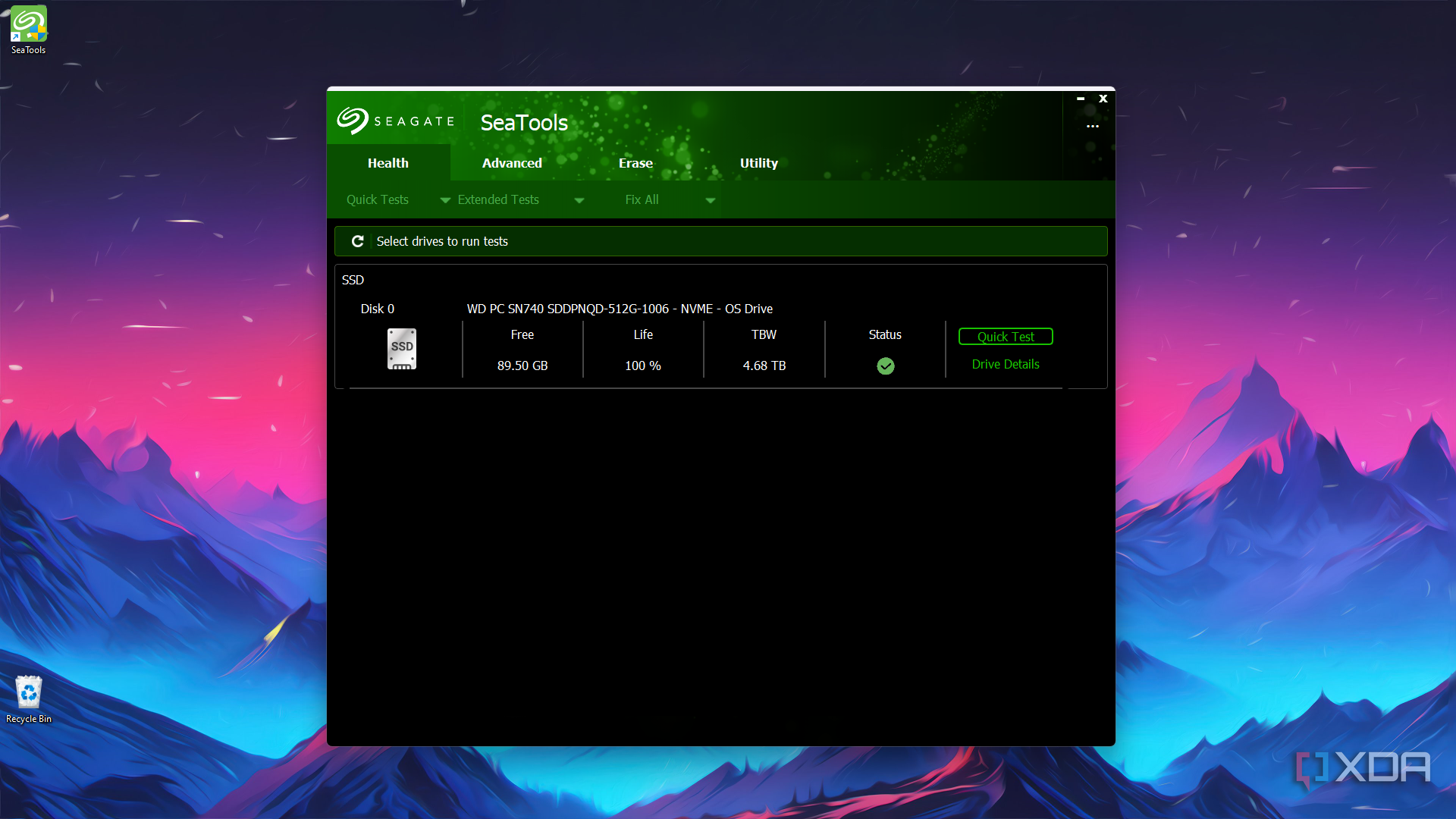This screenshot has width=1456, height=819.
Task: Click the Quick Tests label
Action: [x=378, y=199]
